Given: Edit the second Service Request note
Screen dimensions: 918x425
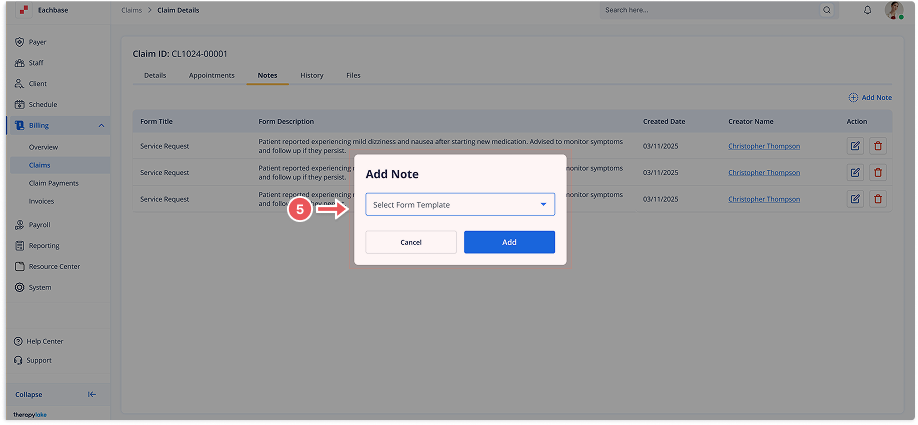Looking at the screenshot, I should pyautogui.click(x=855, y=173).
